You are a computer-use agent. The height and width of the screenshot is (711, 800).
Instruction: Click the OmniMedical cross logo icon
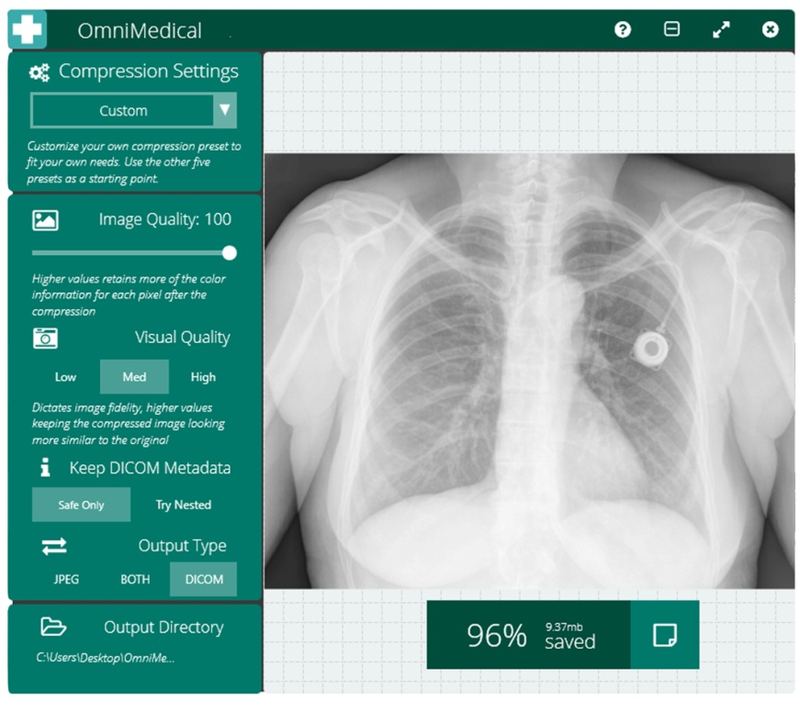click(x=27, y=29)
